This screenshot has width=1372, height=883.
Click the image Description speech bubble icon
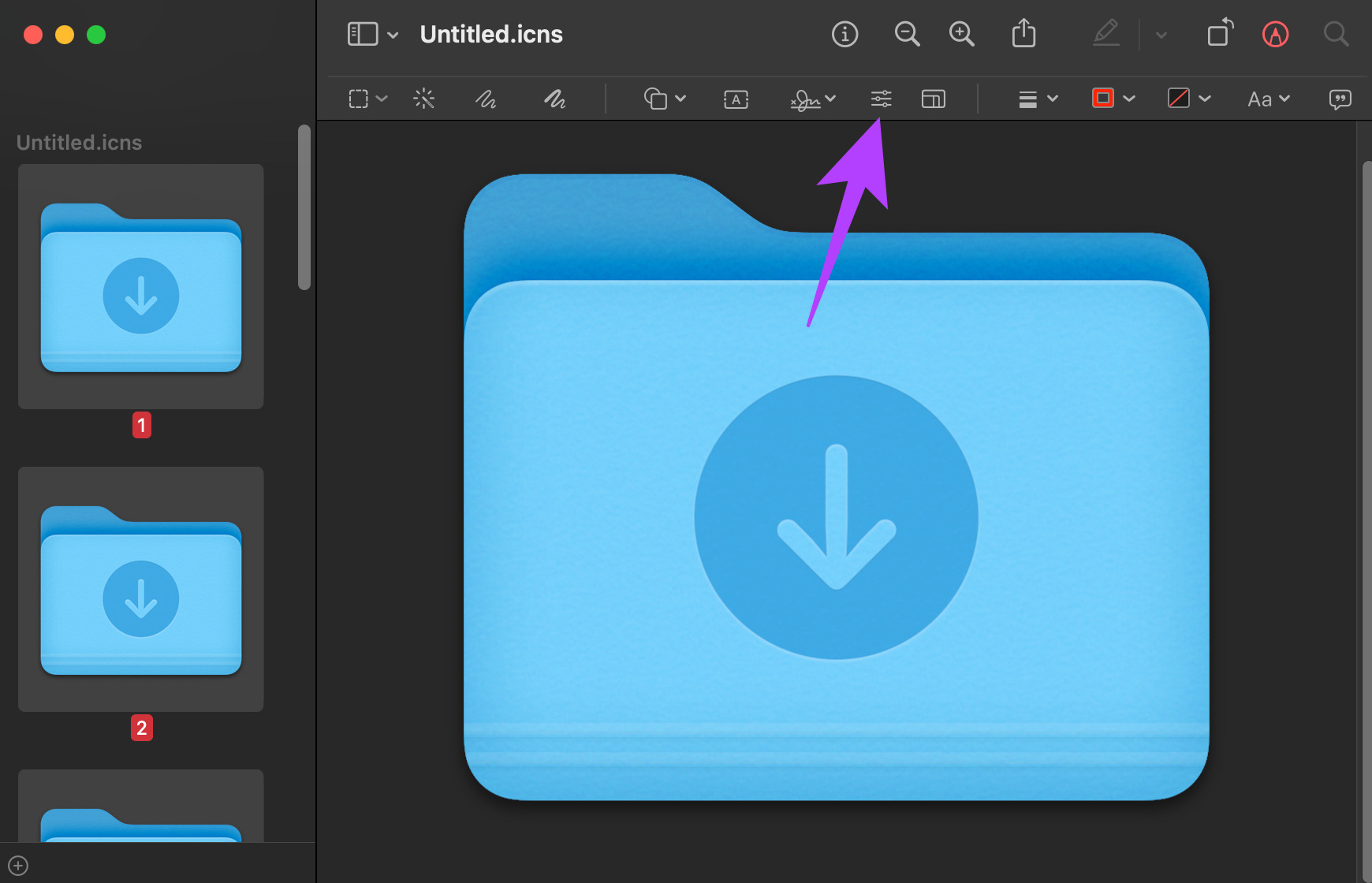click(1340, 99)
